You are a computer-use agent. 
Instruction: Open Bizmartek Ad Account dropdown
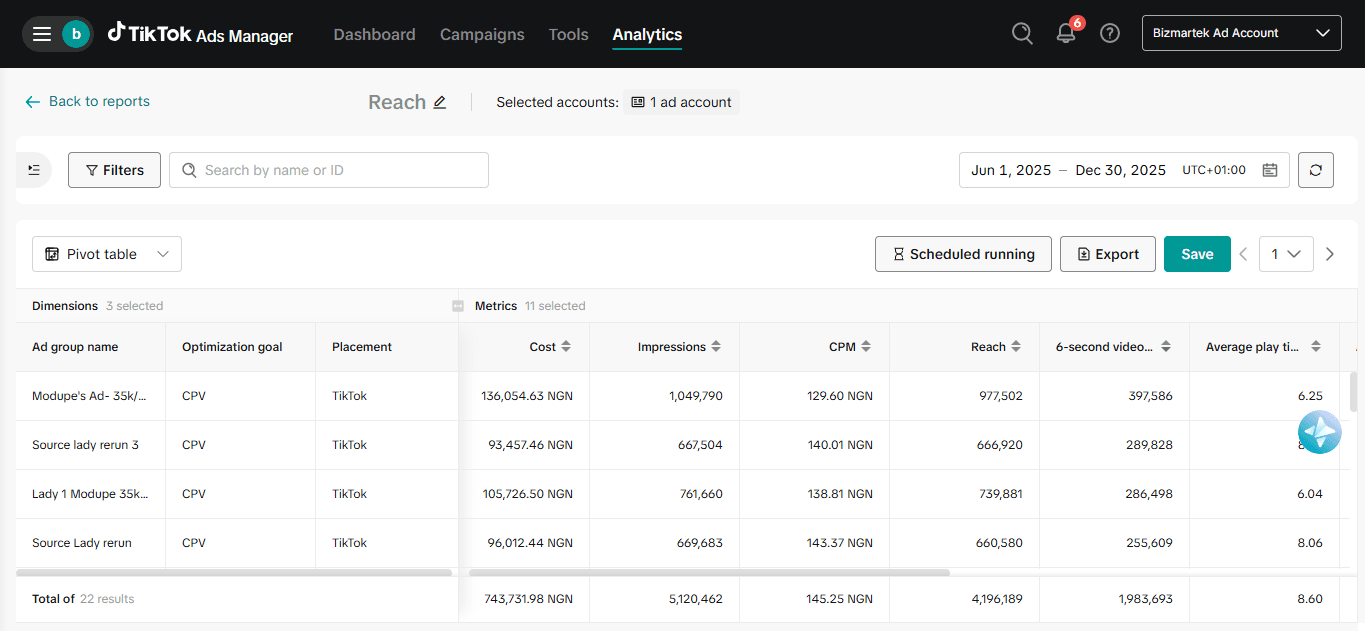[x=1241, y=33]
